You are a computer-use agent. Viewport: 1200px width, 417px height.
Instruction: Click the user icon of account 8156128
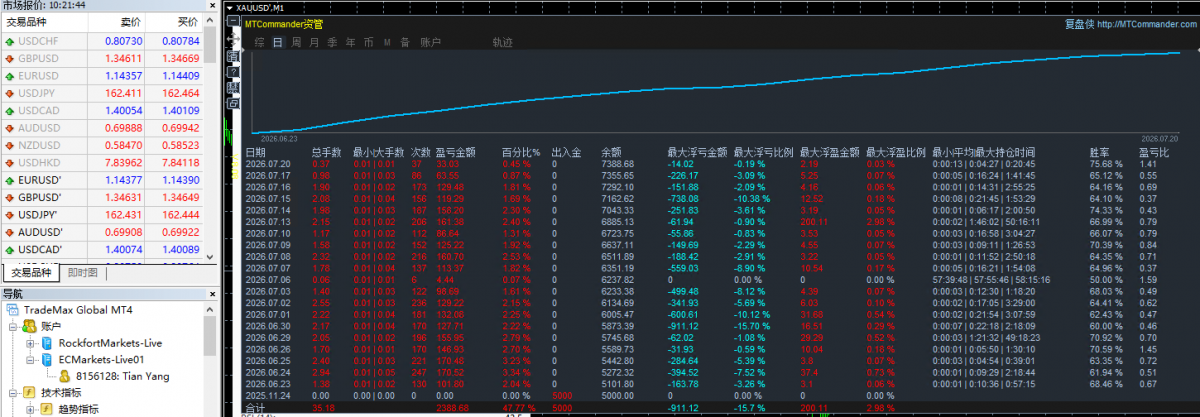(x=65, y=376)
